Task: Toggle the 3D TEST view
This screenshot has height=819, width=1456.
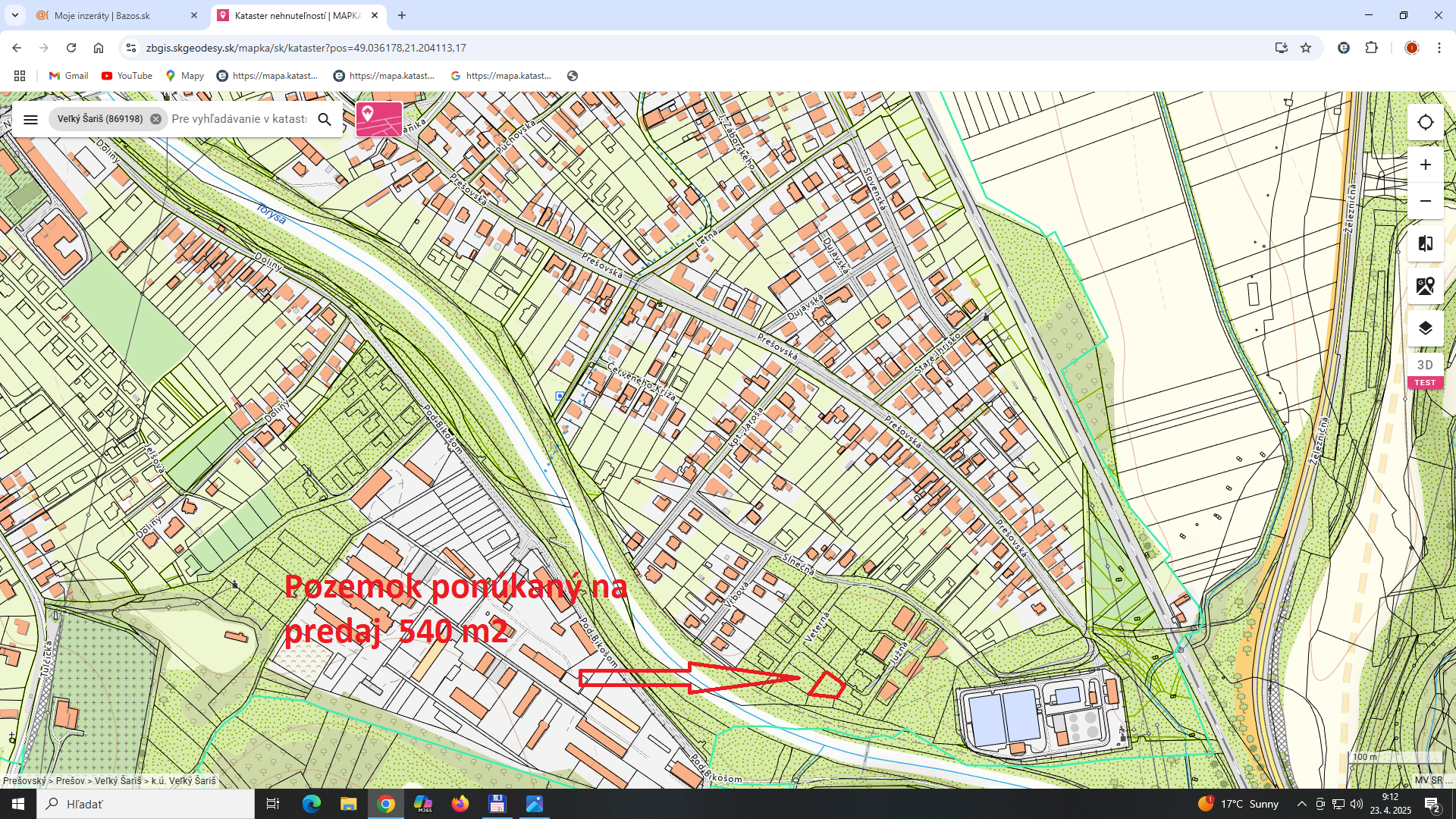Action: [x=1426, y=371]
